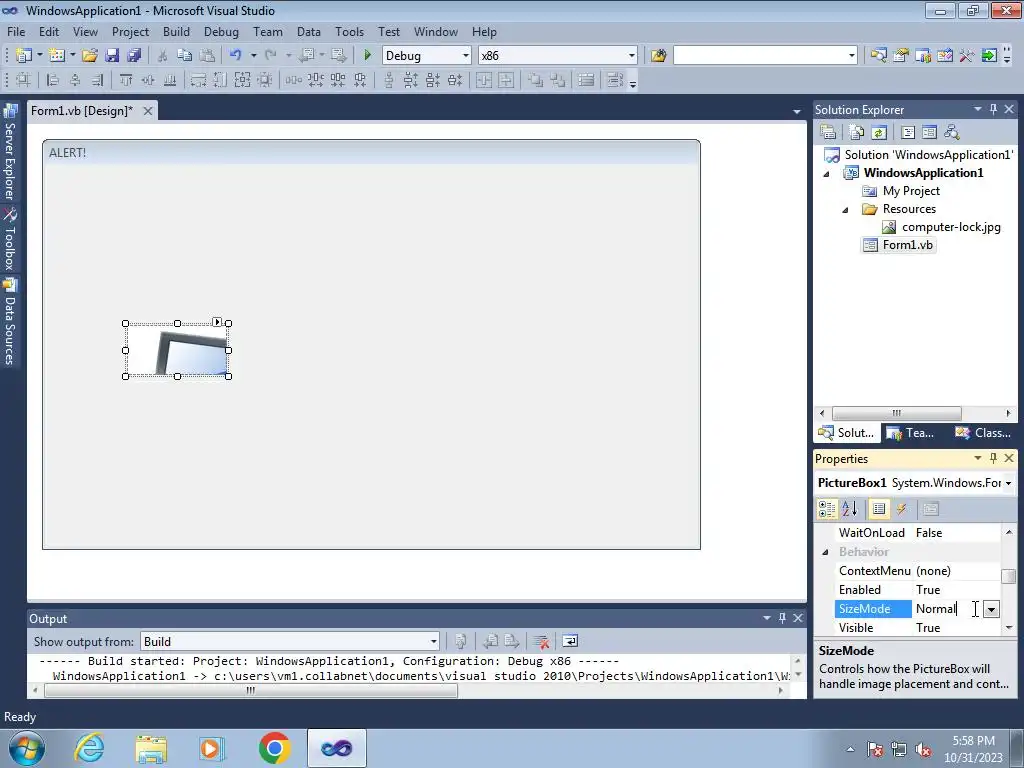The image size is (1024, 768).
Task: Toggle the Events lightning button in the Properties panel
Action: 901,509
